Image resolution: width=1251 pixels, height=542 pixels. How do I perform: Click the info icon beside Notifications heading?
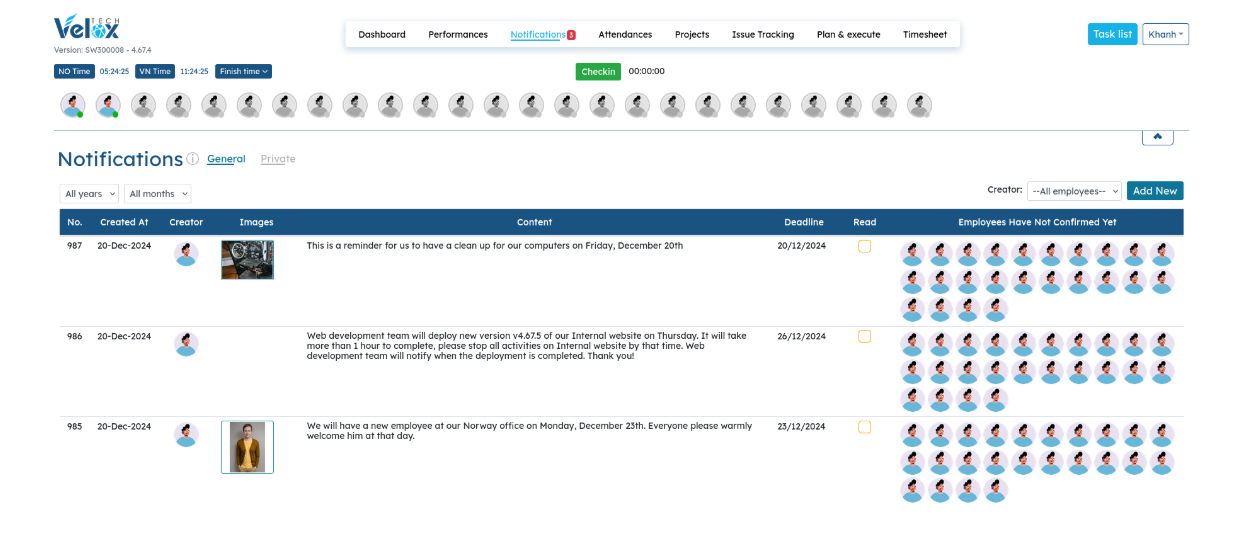(193, 159)
